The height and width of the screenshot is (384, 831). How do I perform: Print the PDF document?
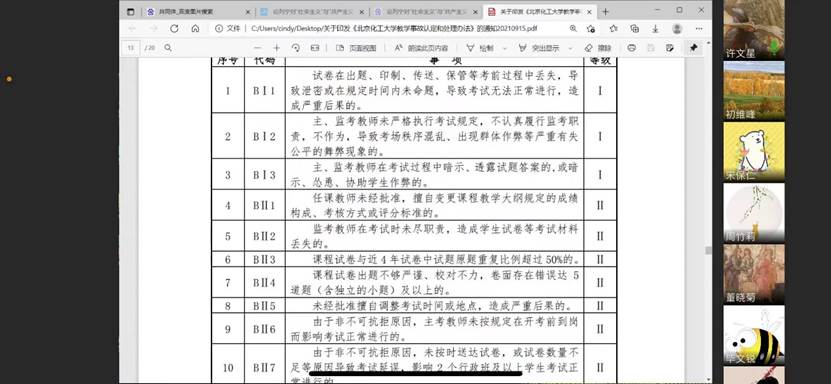pos(631,48)
